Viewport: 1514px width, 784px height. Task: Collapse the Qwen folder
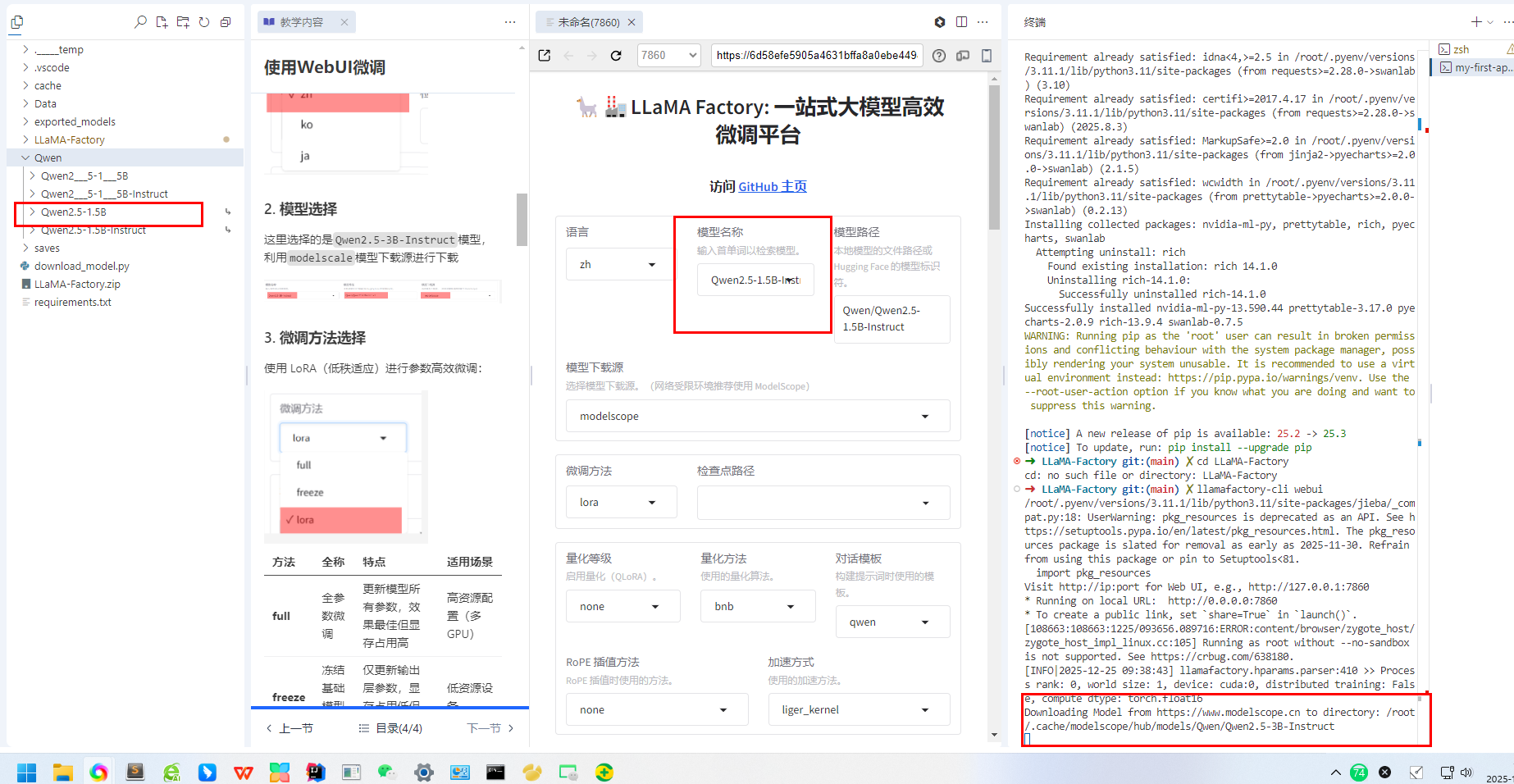coord(125,157)
